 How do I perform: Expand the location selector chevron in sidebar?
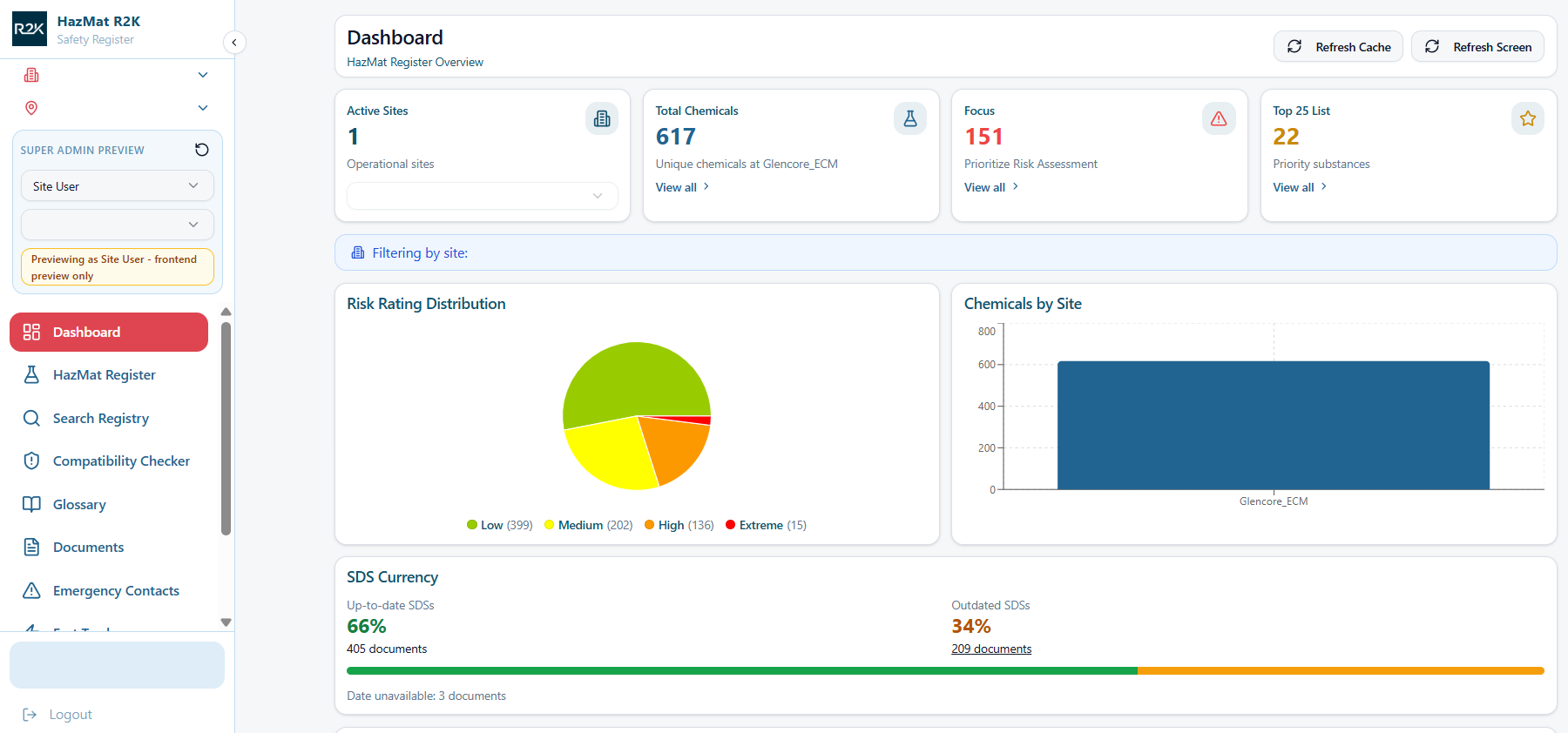click(x=203, y=108)
